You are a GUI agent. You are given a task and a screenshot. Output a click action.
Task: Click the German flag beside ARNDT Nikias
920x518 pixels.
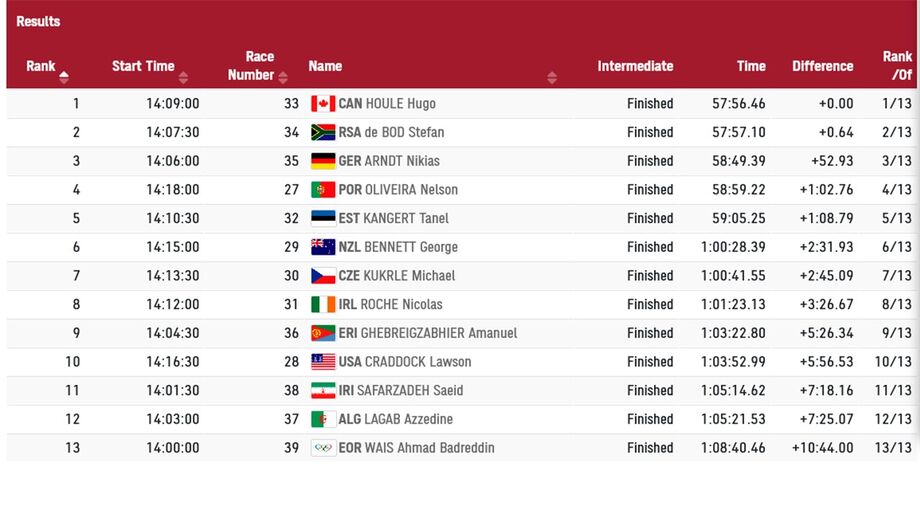(x=323, y=161)
